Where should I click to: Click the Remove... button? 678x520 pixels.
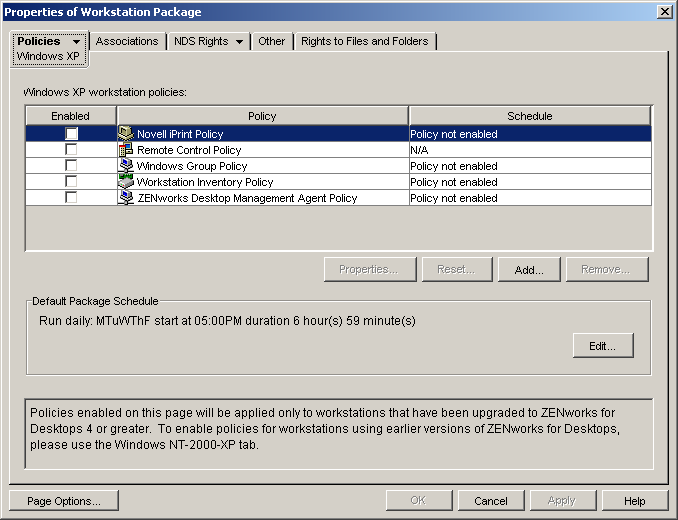[607, 269]
